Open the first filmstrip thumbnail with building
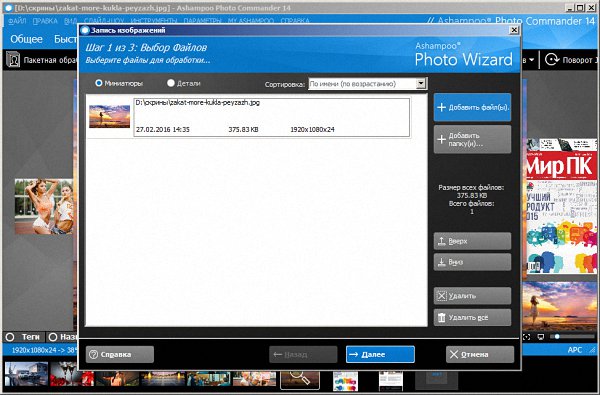 click(26, 374)
